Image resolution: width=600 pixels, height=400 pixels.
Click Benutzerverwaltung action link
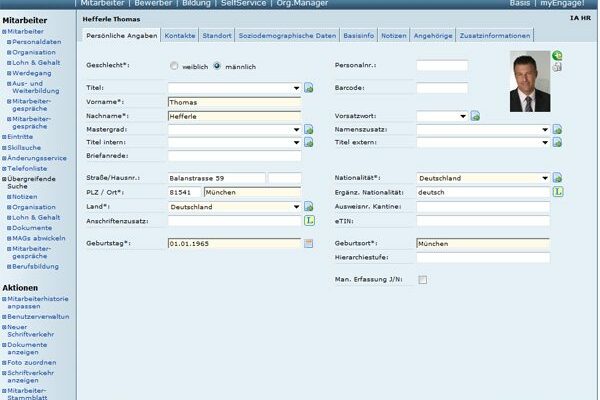(x=38, y=317)
